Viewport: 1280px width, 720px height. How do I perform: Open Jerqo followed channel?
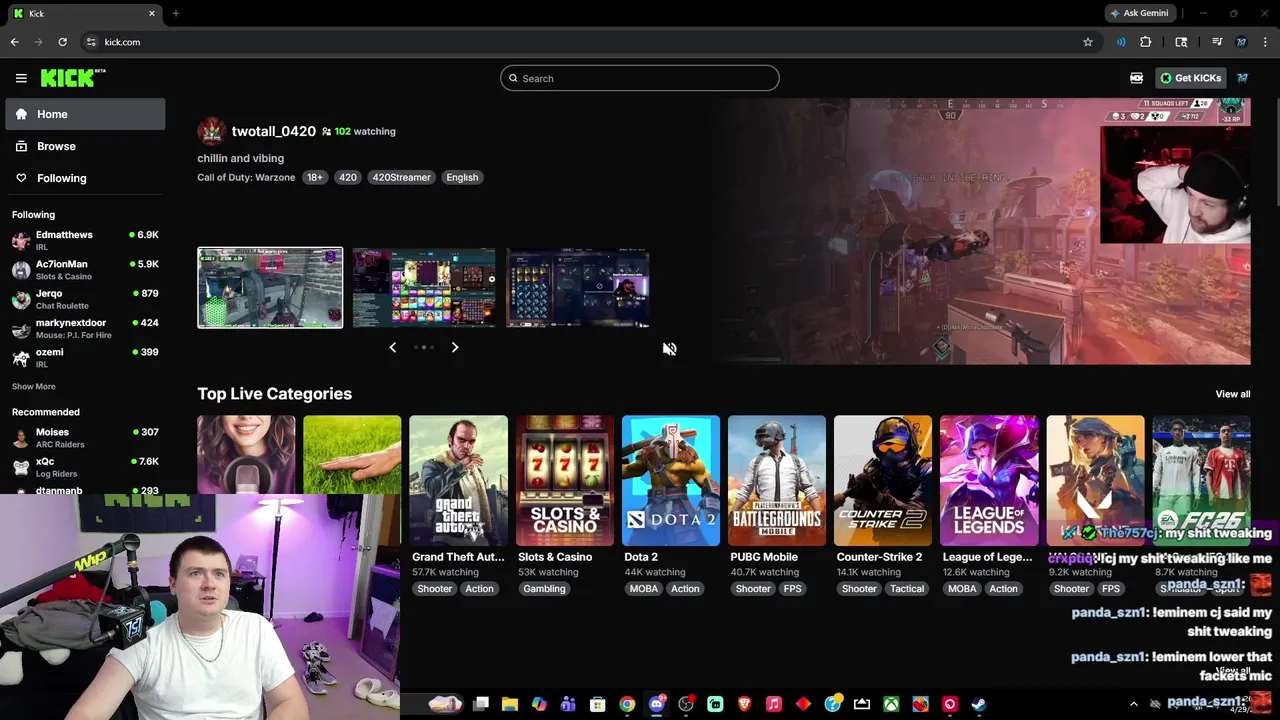pyautogui.click(x=85, y=299)
